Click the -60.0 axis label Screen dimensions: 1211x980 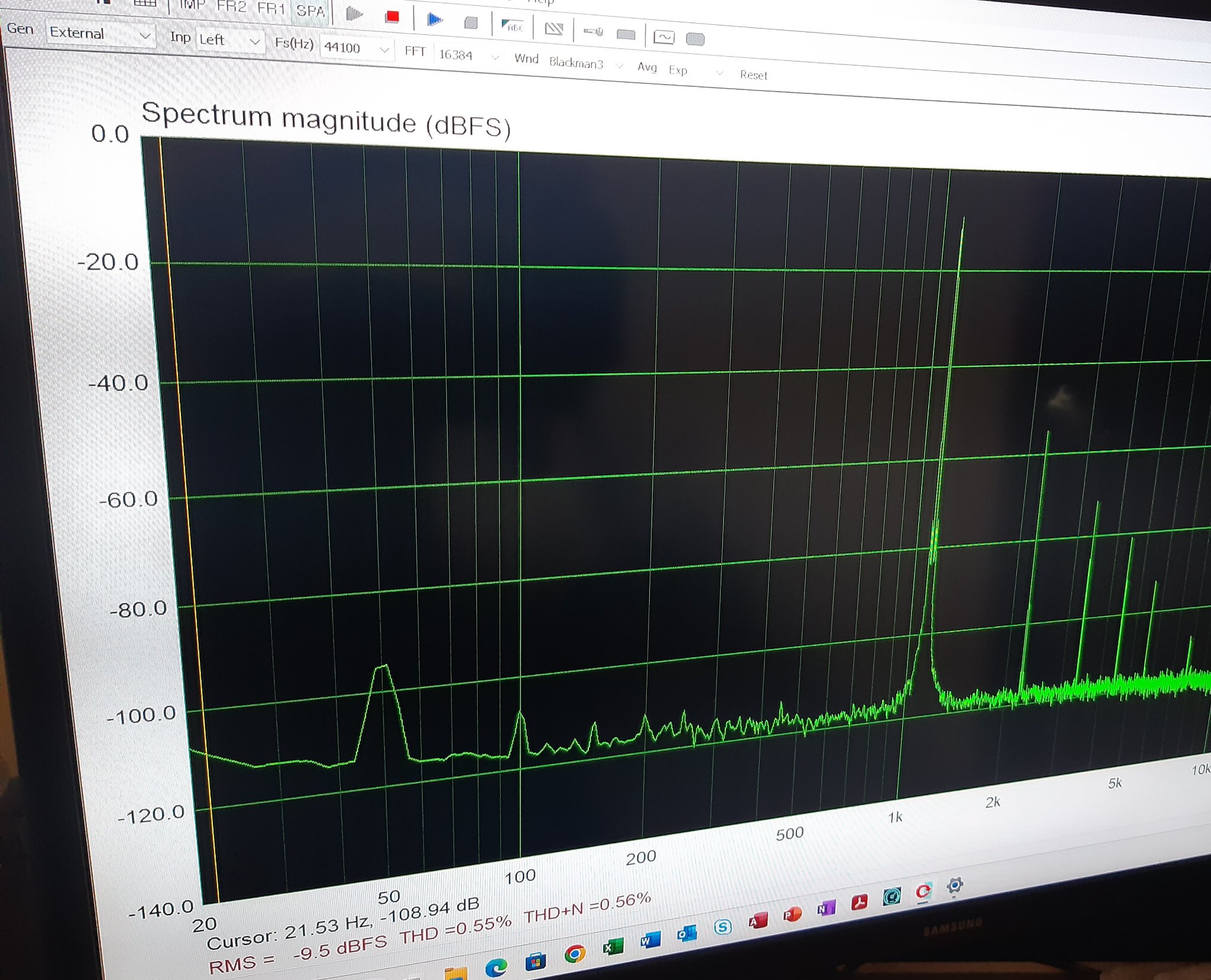(x=128, y=499)
